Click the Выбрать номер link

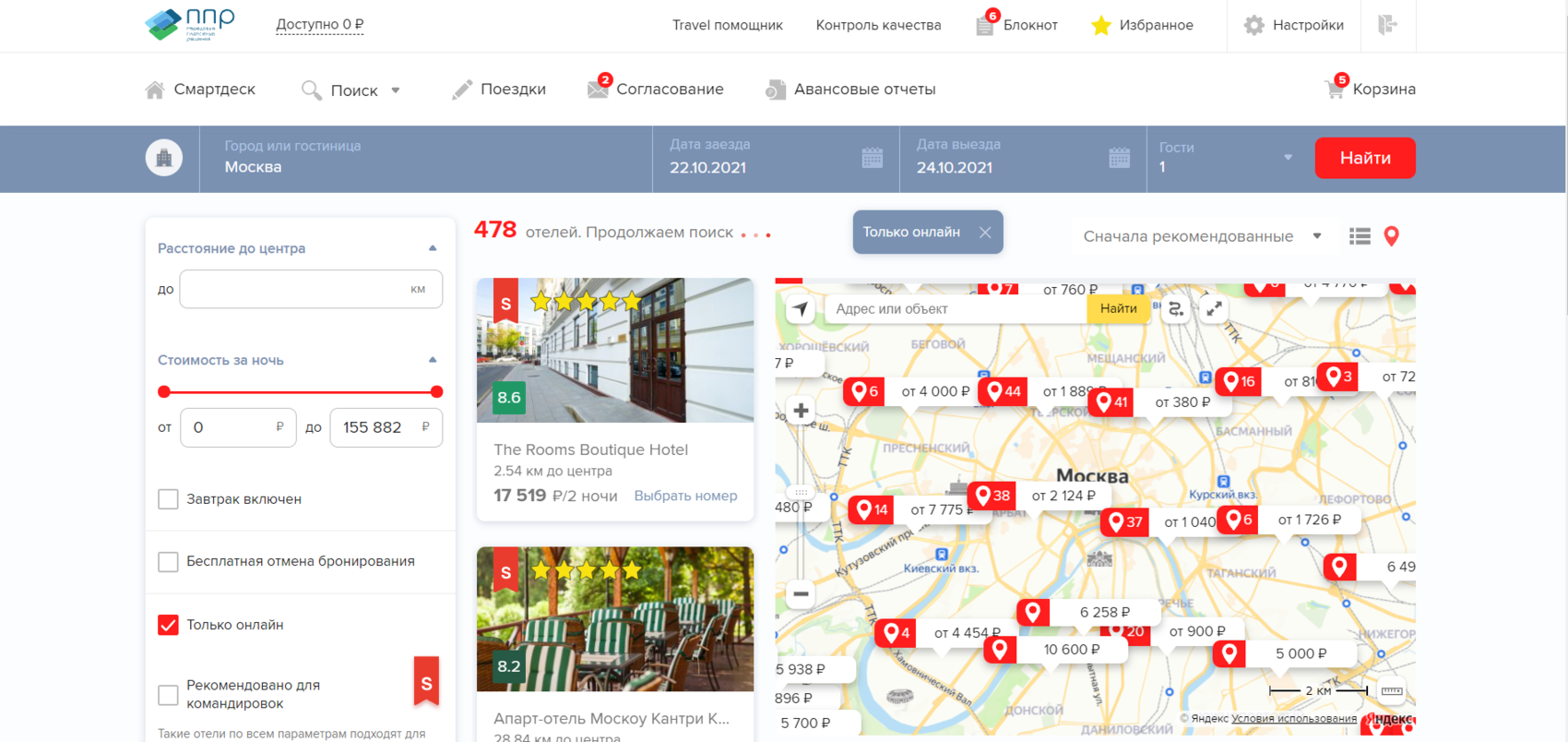coord(685,496)
